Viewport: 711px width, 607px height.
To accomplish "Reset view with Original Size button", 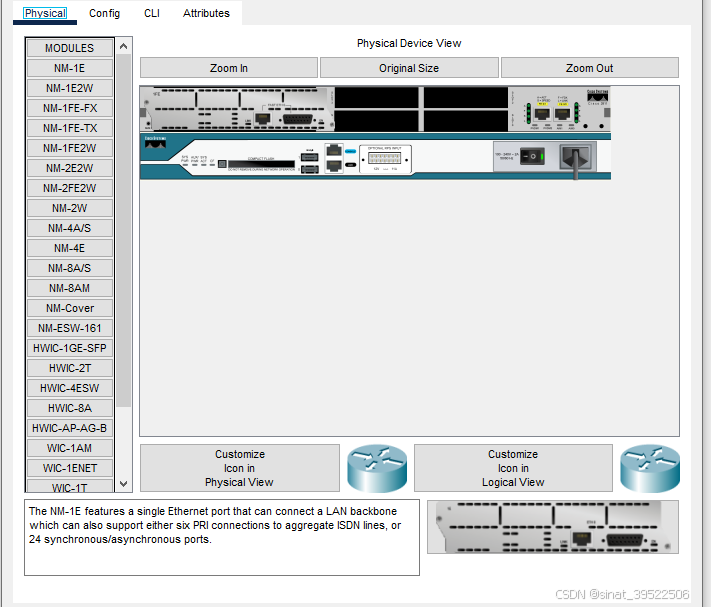I will [409, 68].
